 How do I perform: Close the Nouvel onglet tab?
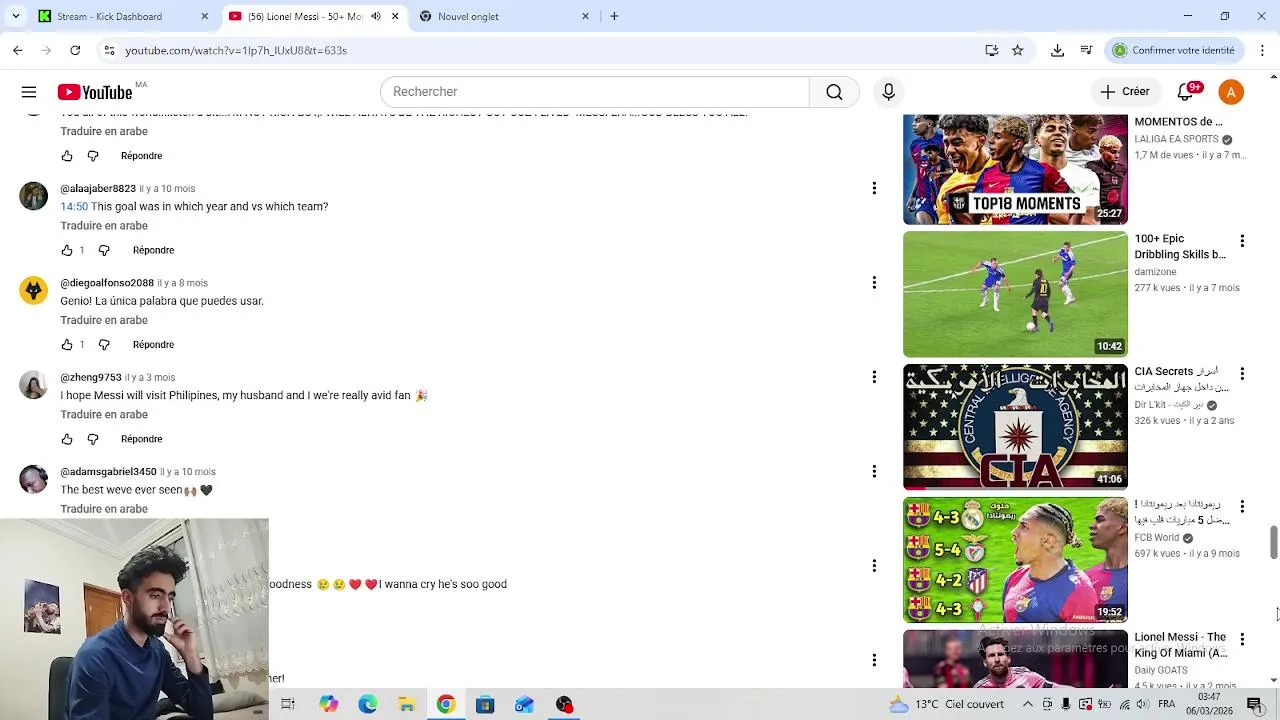click(x=586, y=16)
